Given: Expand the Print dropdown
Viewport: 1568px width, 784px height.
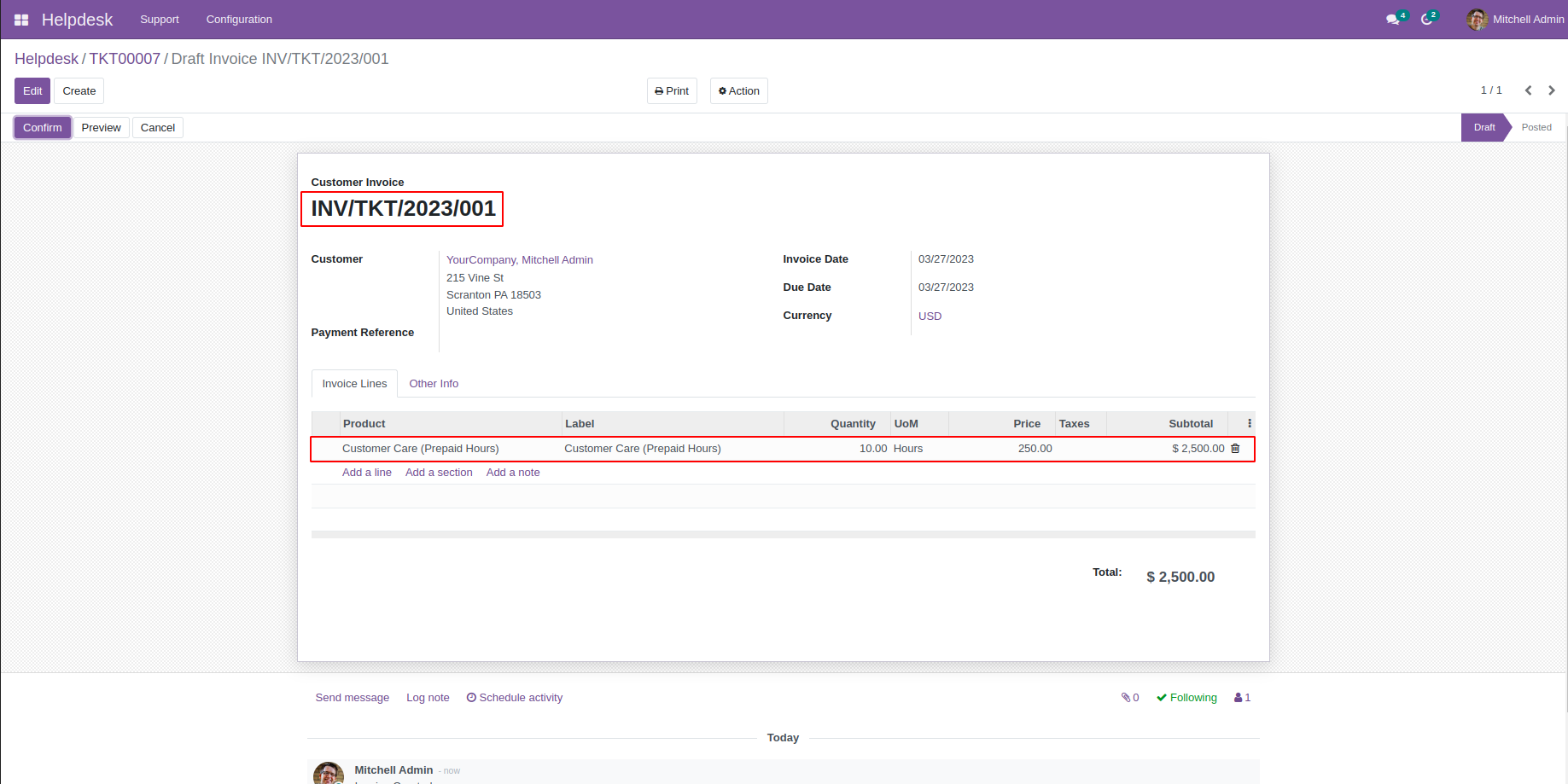Looking at the screenshot, I should [672, 91].
